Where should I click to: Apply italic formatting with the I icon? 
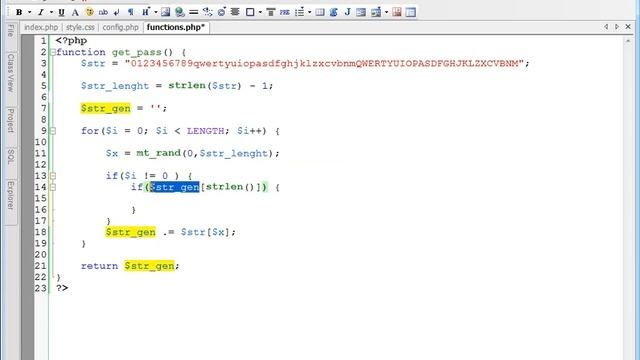pyautogui.click(x=41, y=12)
